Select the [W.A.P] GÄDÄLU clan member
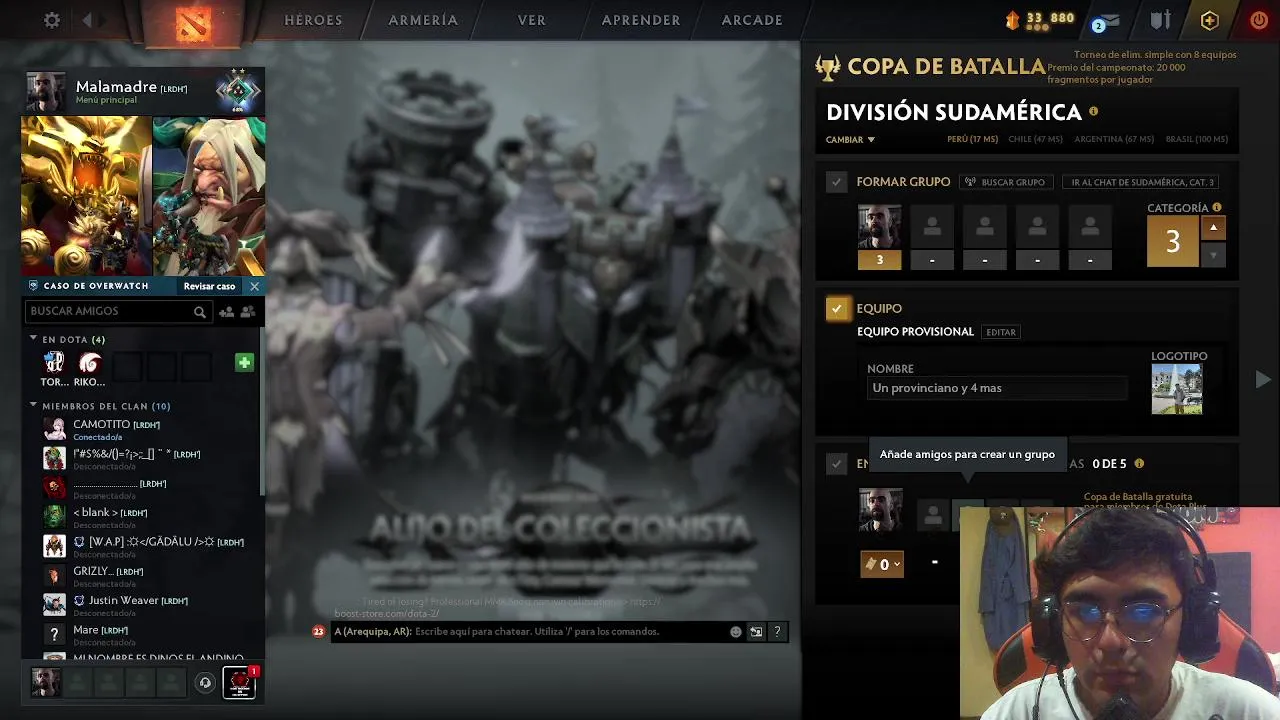1280x720 pixels. click(x=142, y=546)
